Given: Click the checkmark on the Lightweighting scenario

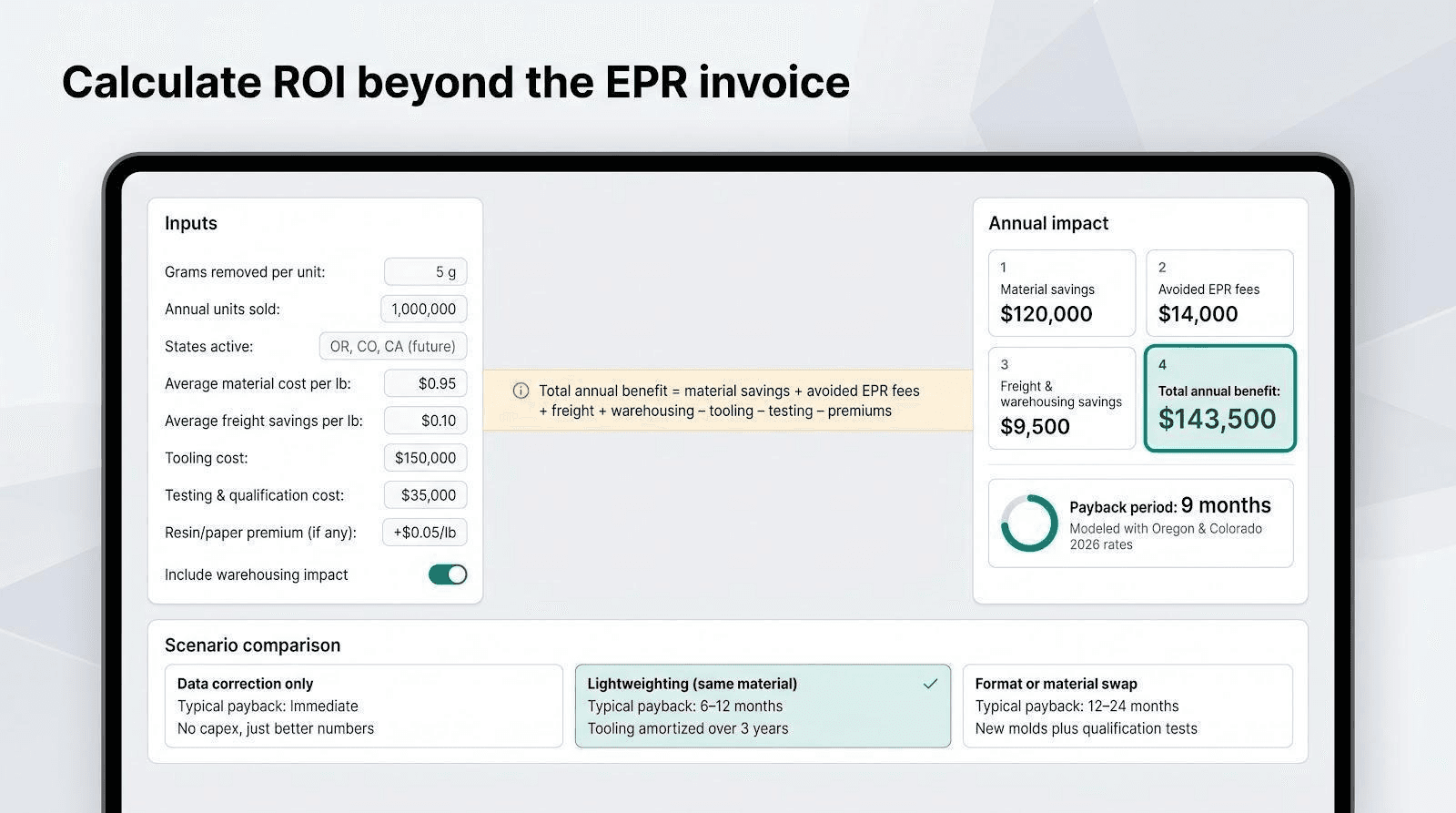Looking at the screenshot, I should pyautogui.click(x=930, y=684).
